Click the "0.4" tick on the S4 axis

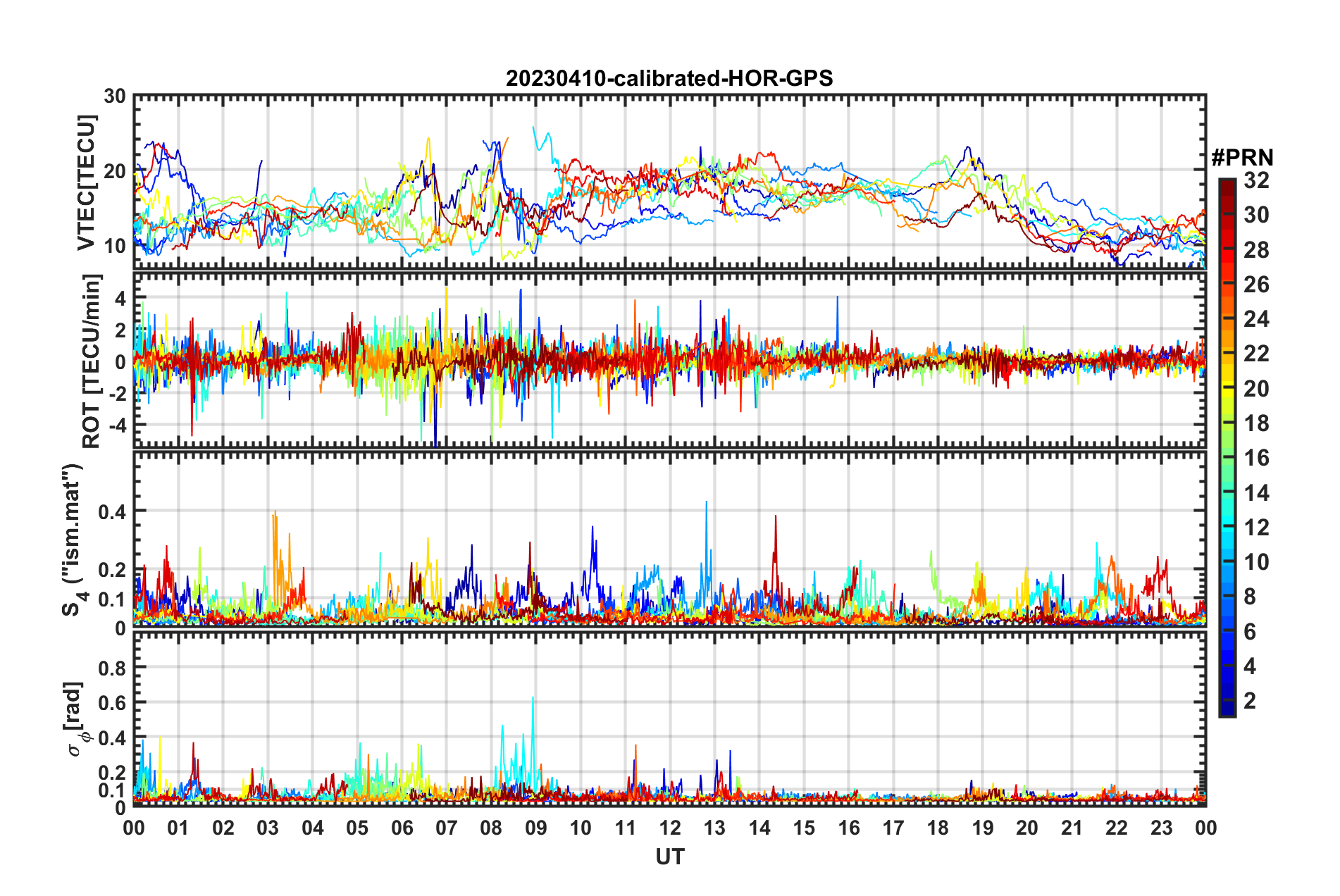(112, 511)
